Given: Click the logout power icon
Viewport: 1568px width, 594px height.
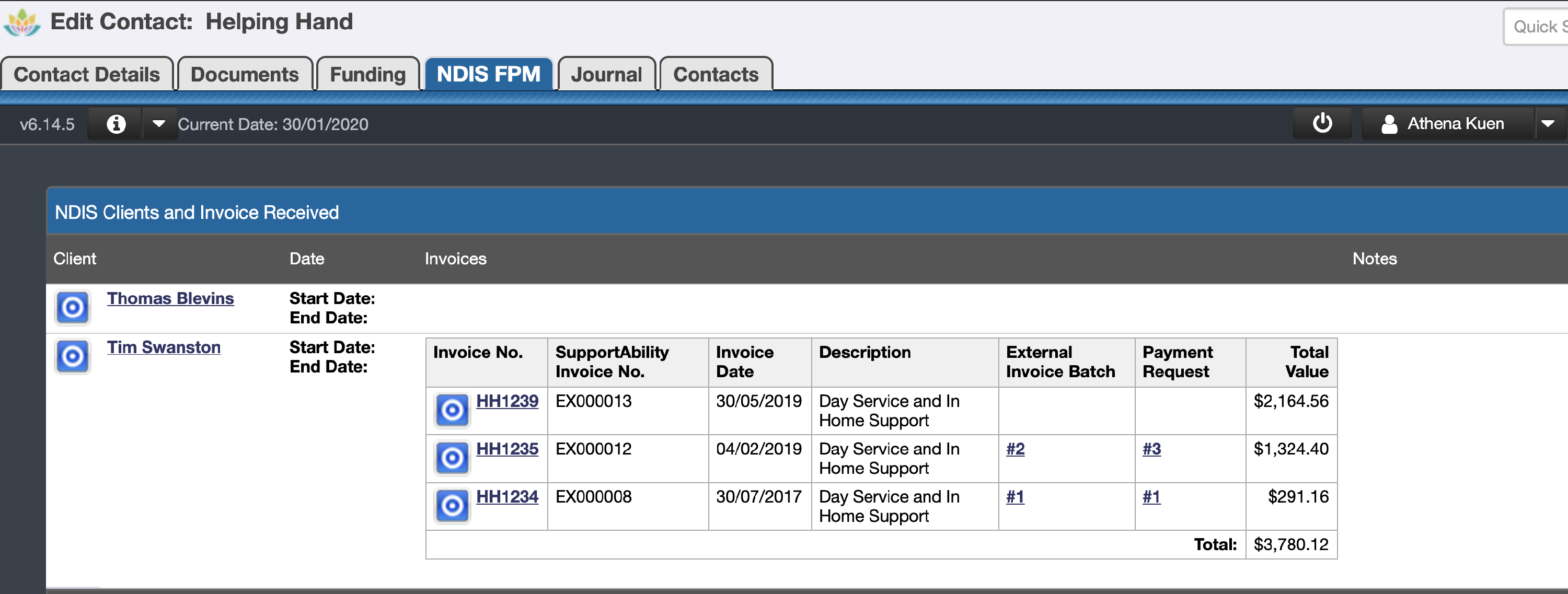Looking at the screenshot, I should tap(1322, 123).
